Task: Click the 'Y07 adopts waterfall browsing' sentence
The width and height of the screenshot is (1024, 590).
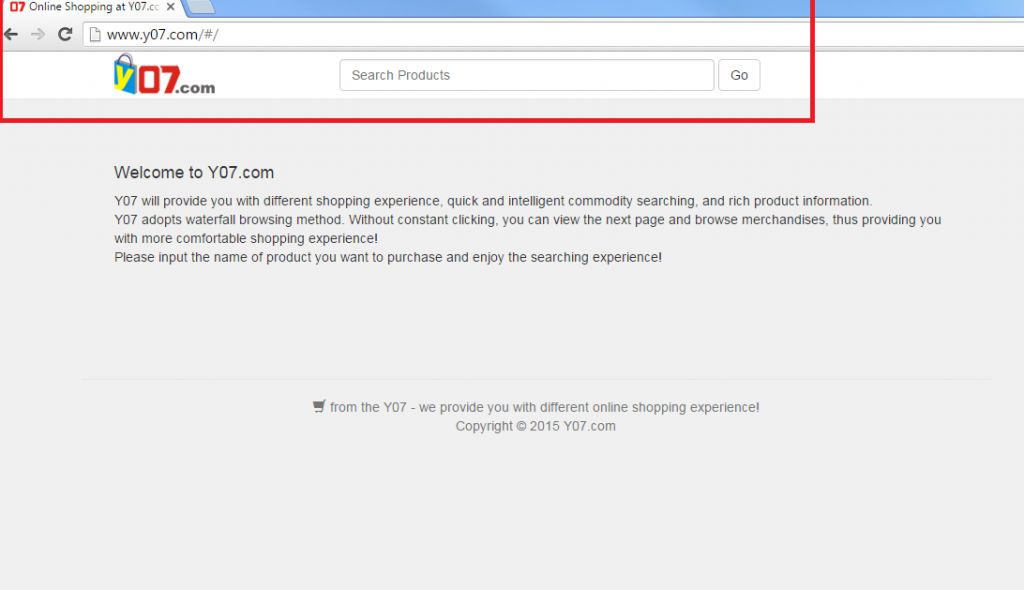Action: [527, 220]
